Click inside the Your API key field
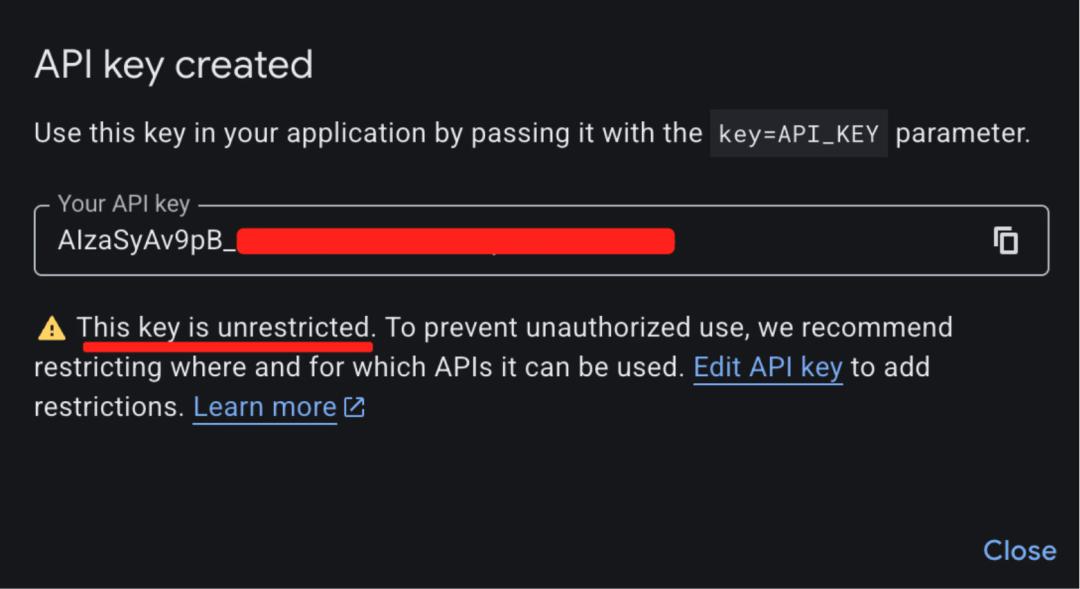Screen dimensions: 1080x589 click(820, 241)
